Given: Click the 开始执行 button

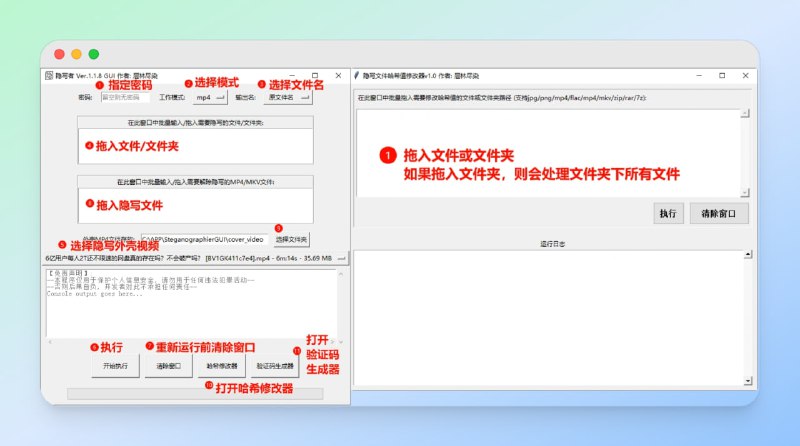Looking at the screenshot, I should (116, 366).
